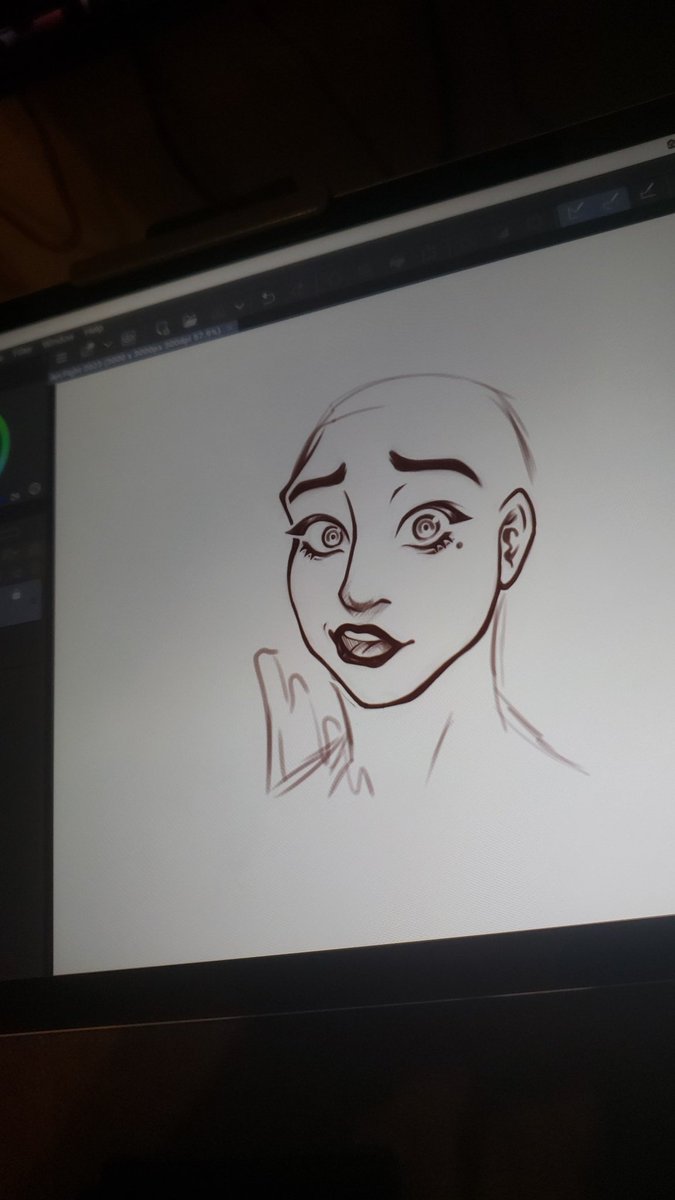
Task: Open an existing file via folder icon
Action: [x=190, y=321]
